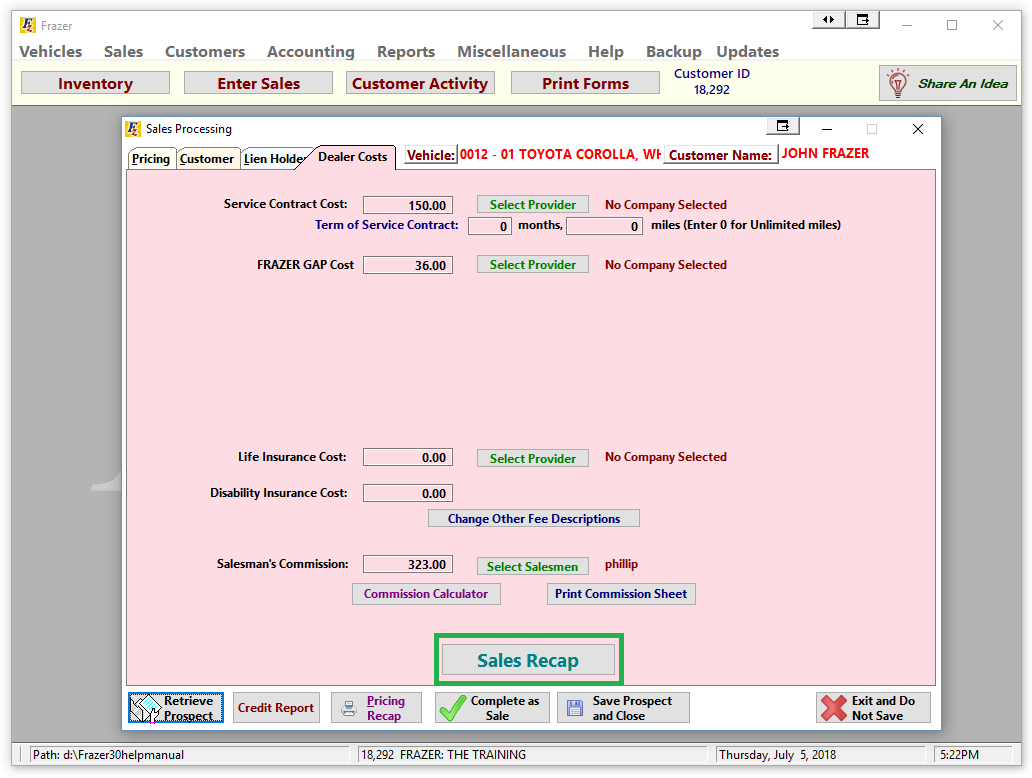The height and width of the screenshot is (778, 1032).
Task: Open the Vehicles menu
Action: click(51, 51)
